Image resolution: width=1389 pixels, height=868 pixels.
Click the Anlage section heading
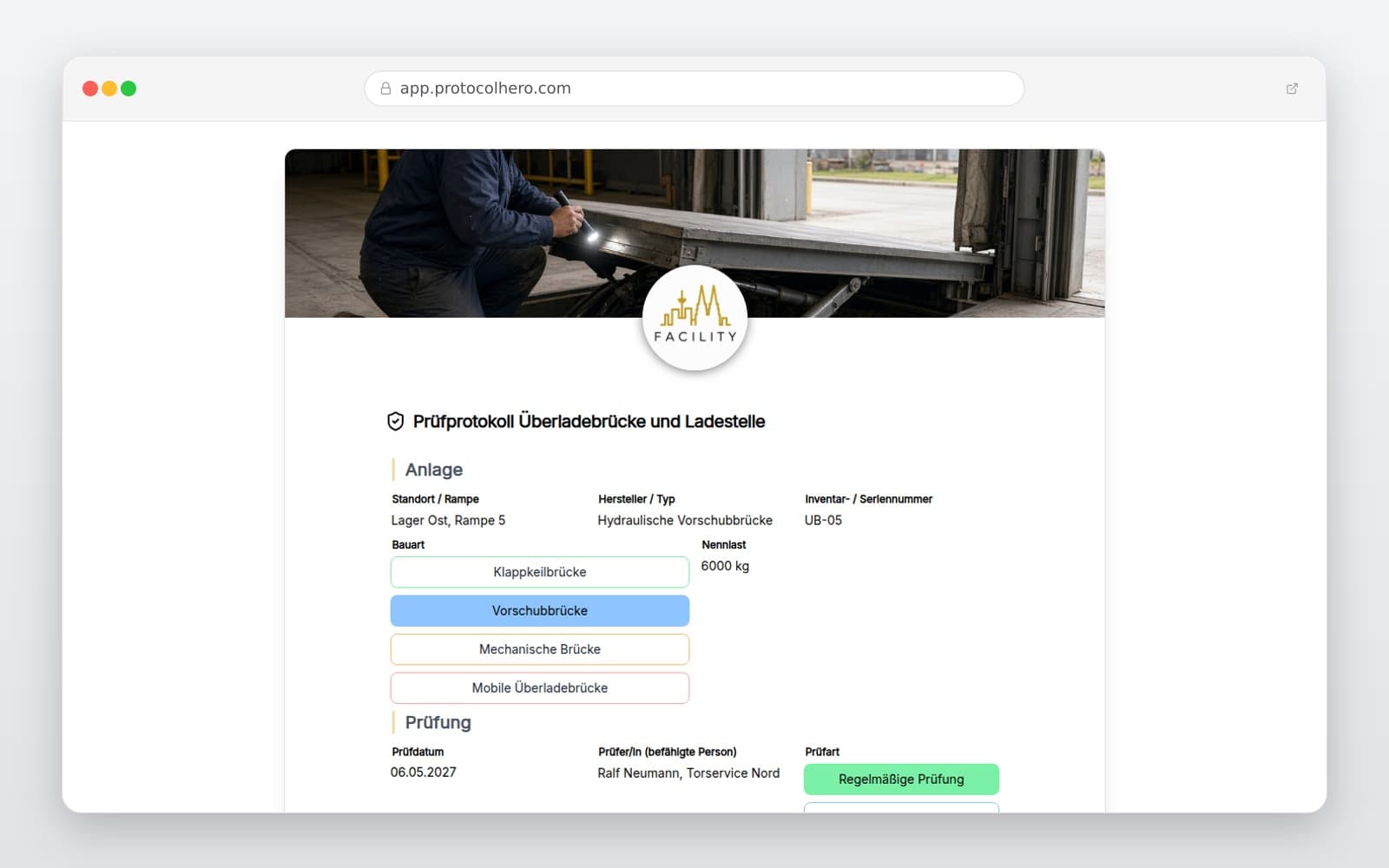point(434,470)
